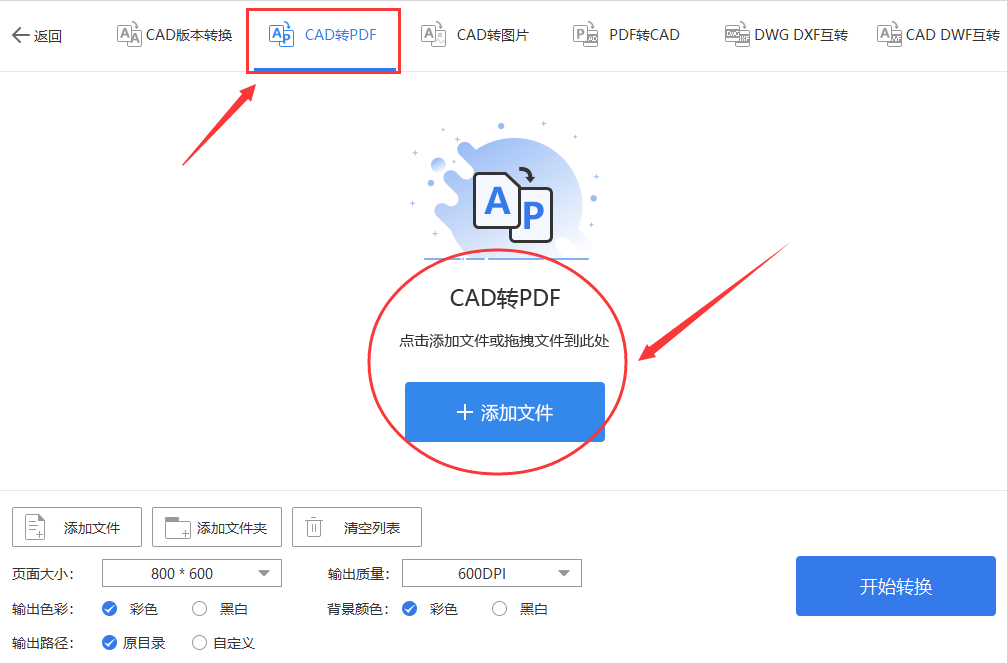Click the bottom toolbar 添加文件 button
Viewport: 1007px width, 663px height.
pyautogui.click(x=76, y=527)
